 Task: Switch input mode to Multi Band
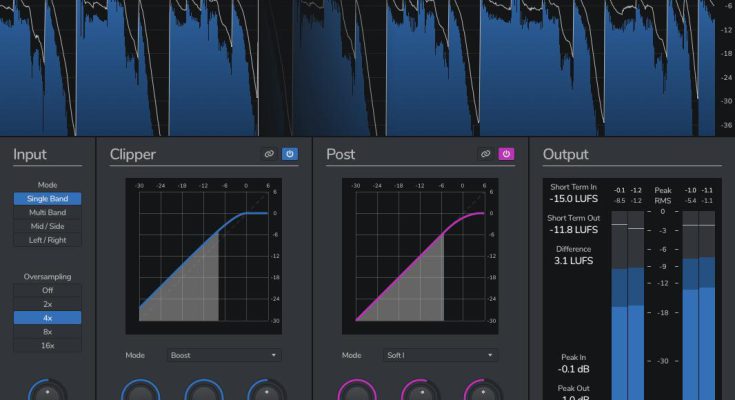(47, 213)
